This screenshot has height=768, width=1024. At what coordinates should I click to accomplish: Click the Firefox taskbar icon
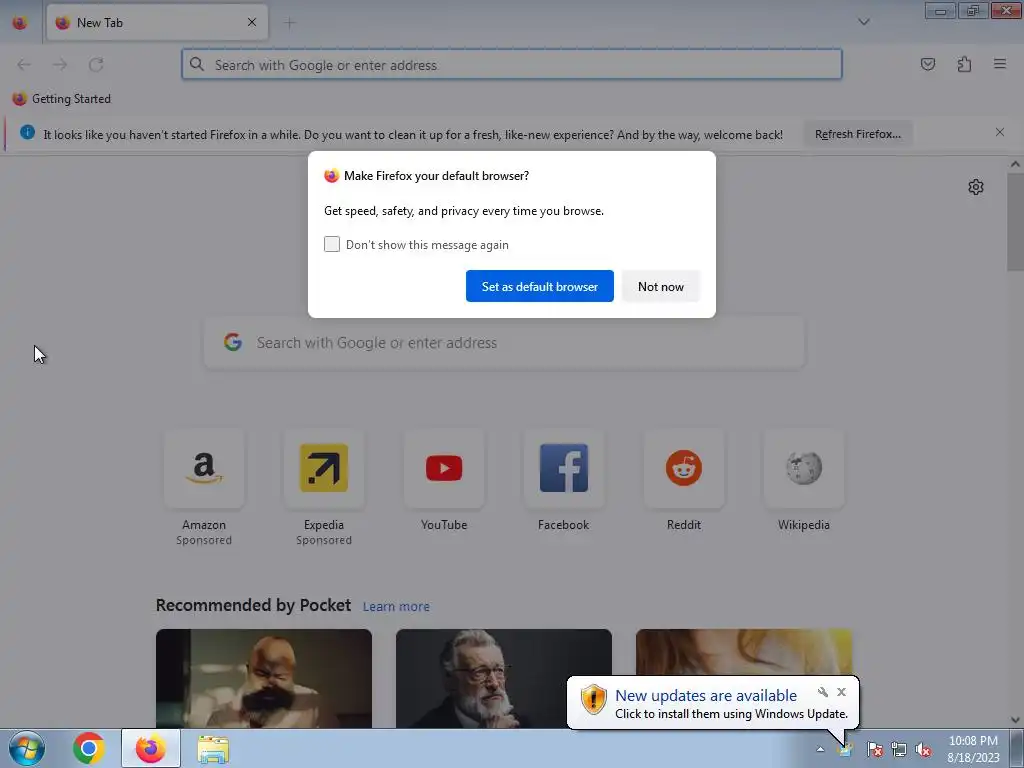pos(150,748)
